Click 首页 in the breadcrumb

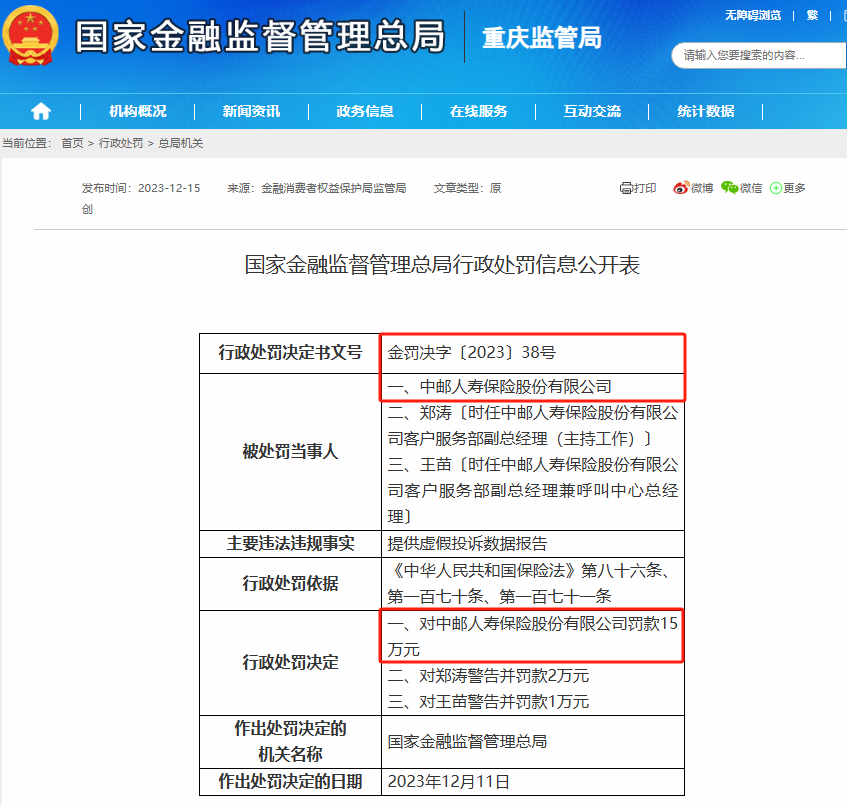click(72, 143)
